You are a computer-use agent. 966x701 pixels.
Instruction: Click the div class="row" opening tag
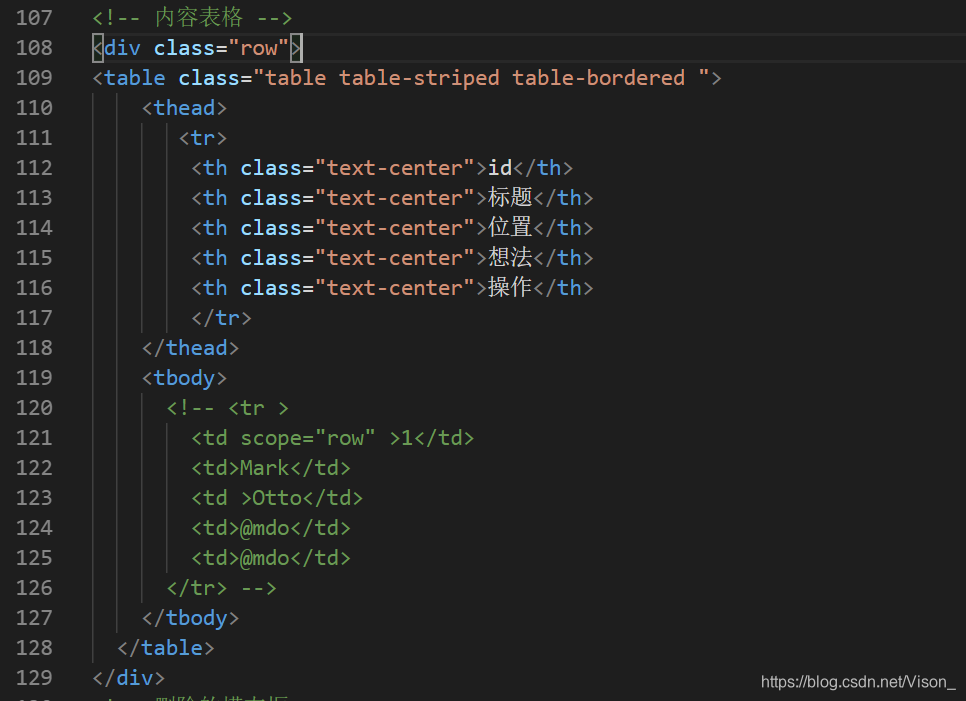point(197,48)
